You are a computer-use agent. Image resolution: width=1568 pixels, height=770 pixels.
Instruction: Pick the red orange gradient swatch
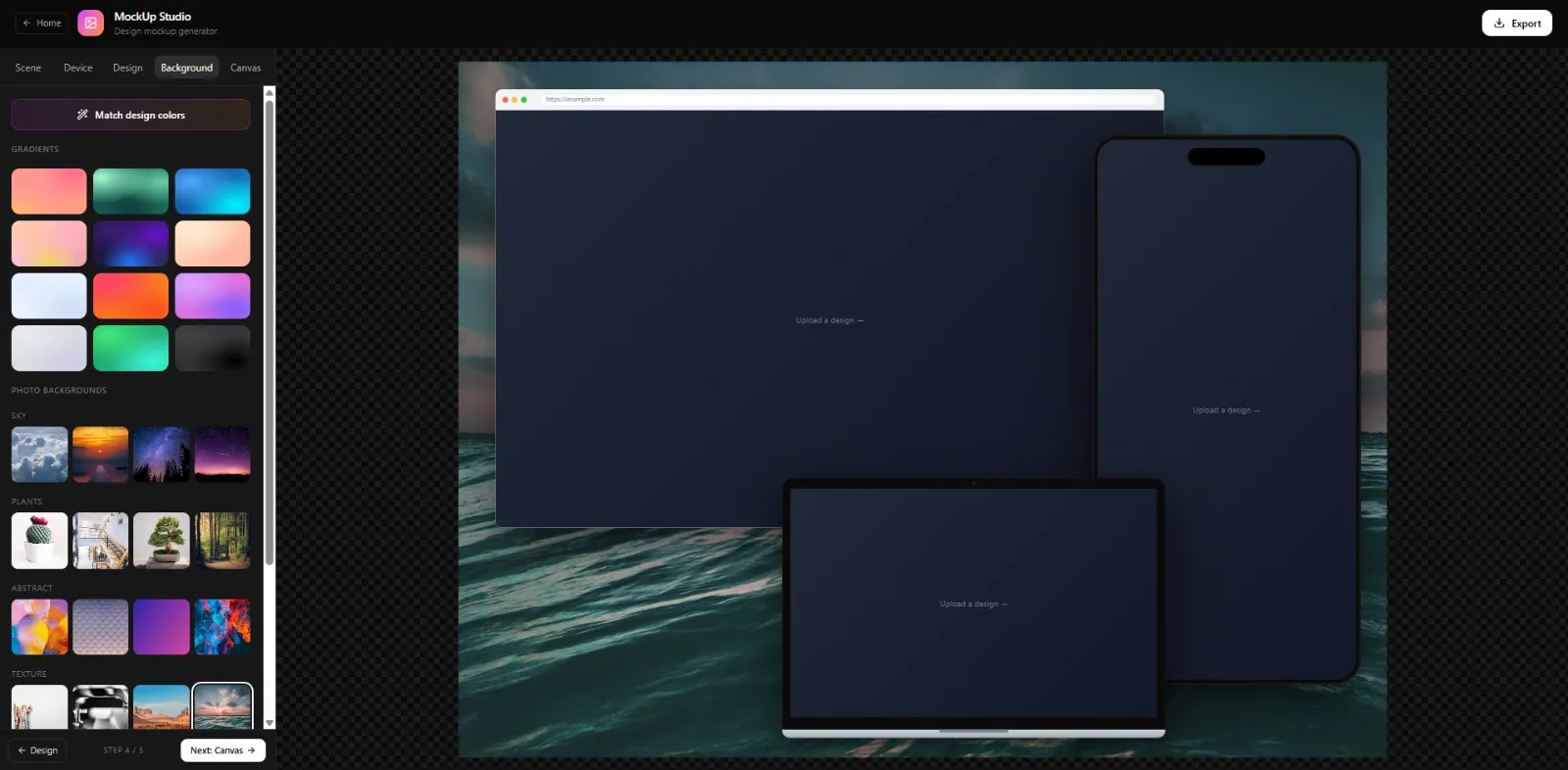130,296
